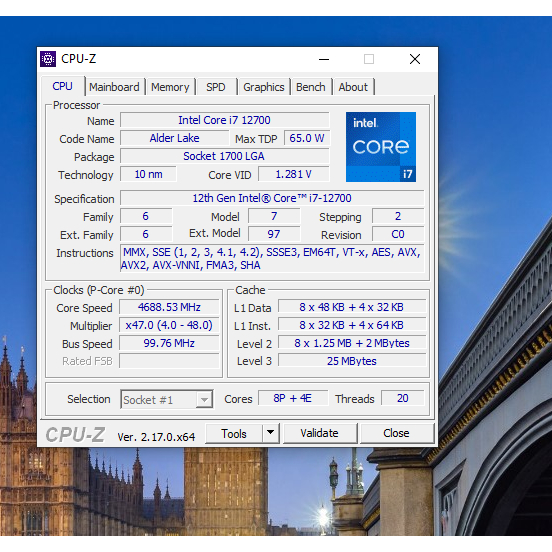Click the Stepping value '2'
This screenshot has width=552, height=552.
pos(398,216)
